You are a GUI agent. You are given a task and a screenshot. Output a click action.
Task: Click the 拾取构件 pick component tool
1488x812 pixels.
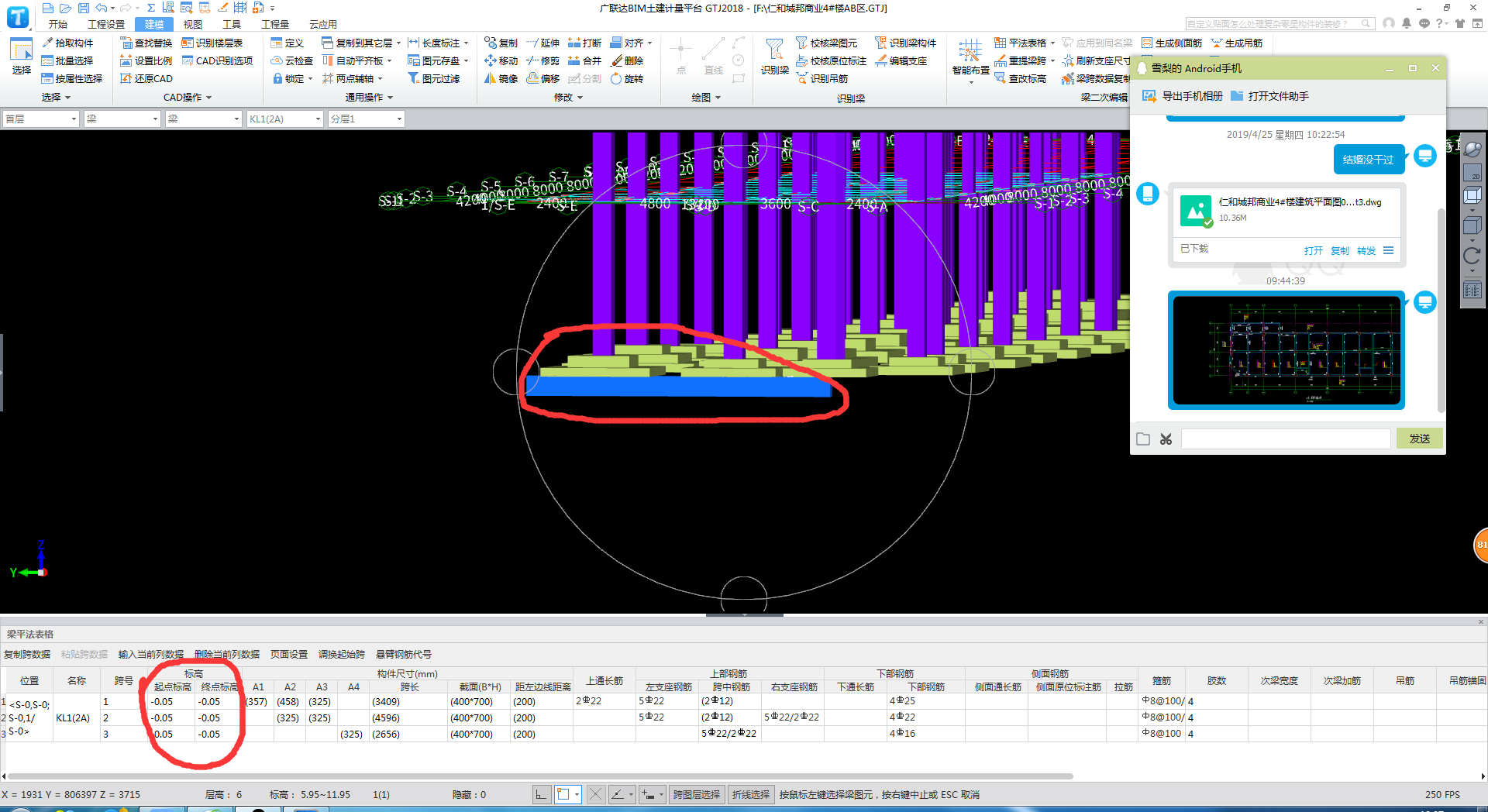pyautogui.click(x=67, y=43)
